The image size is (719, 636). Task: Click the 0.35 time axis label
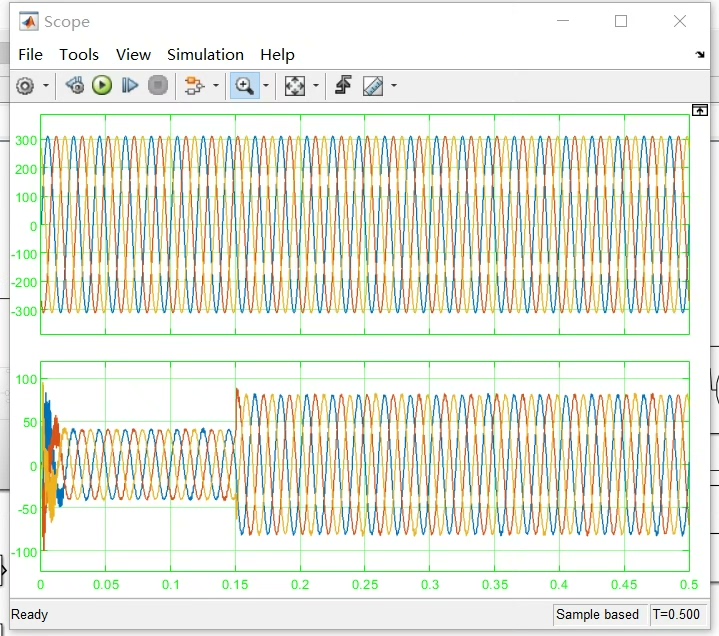point(495,585)
